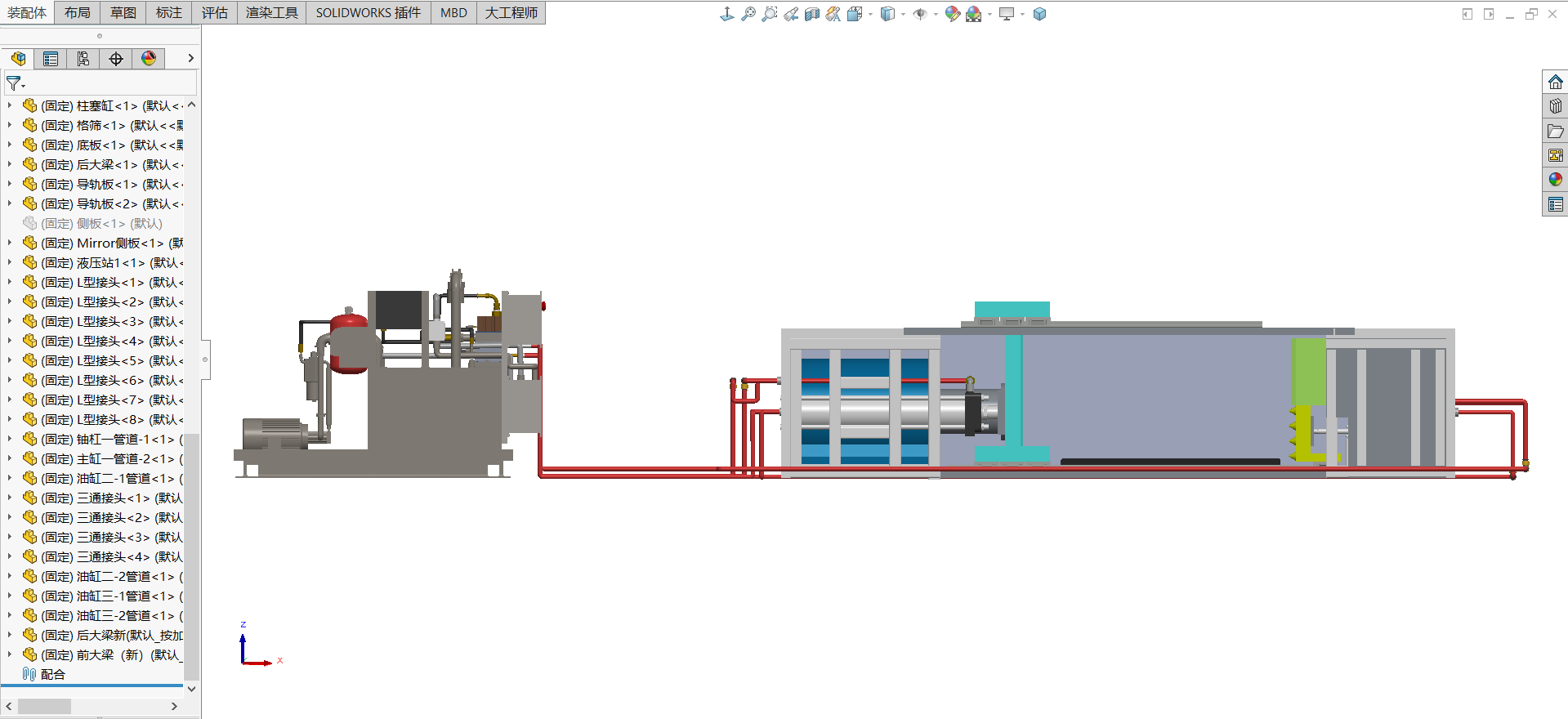Open View Palette task pane icon

point(1555,155)
